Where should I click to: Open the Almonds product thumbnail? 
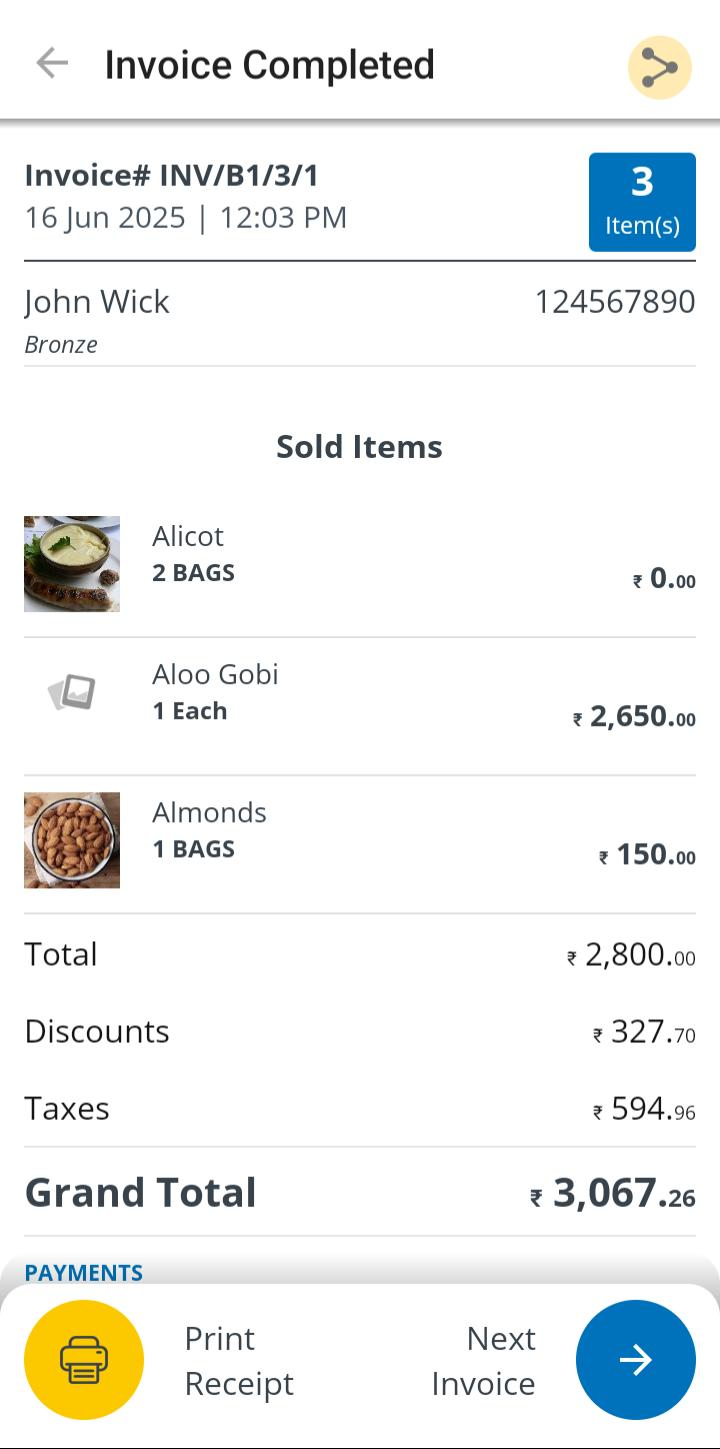click(x=72, y=840)
